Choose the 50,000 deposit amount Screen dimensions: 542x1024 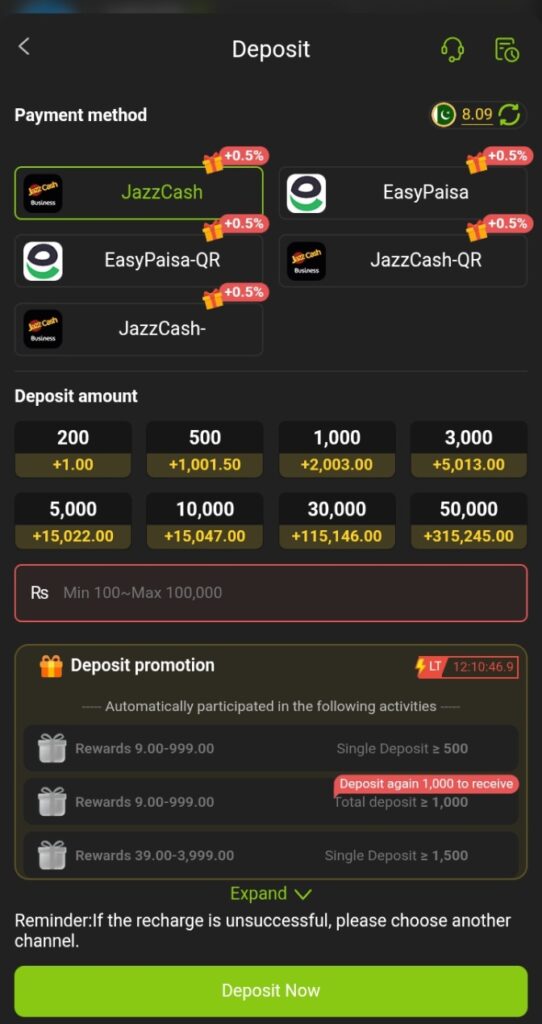[x=469, y=521]
